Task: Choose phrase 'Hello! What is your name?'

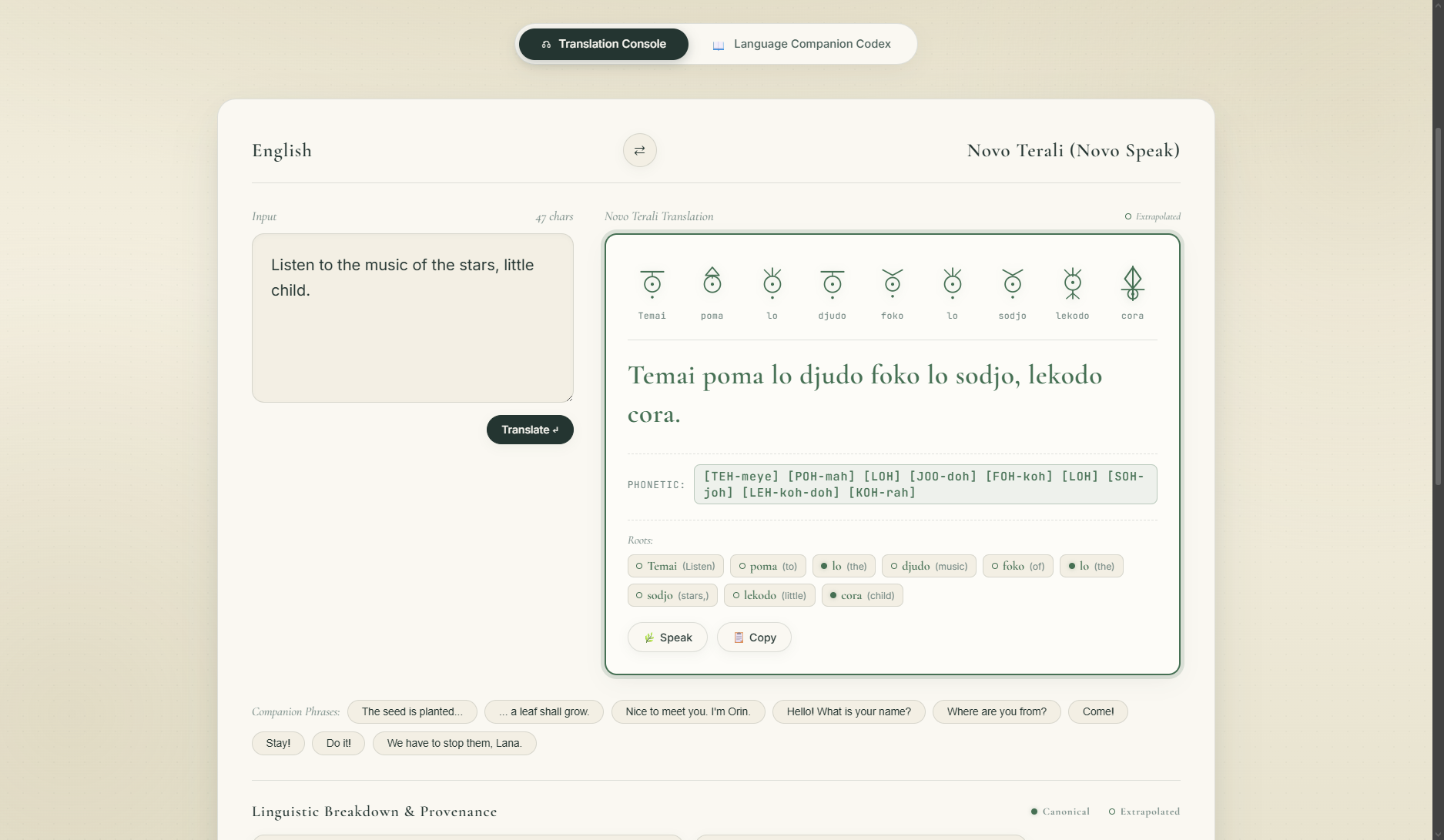Action: [849, 711]
